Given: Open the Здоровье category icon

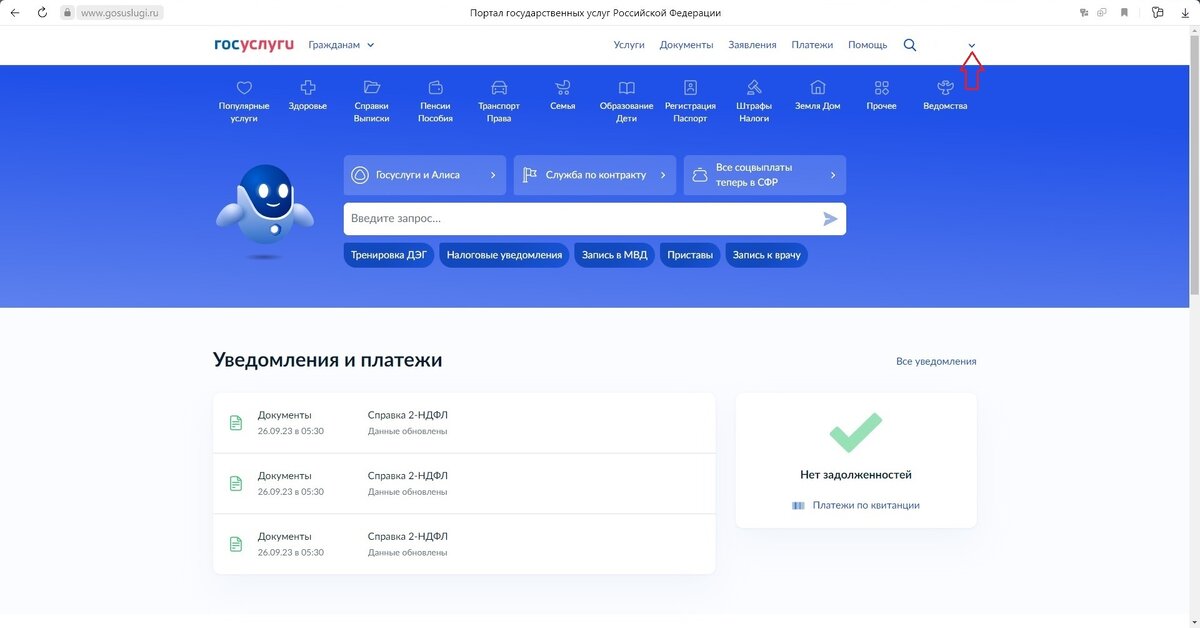Looking at the screenshot, I should click(308, 88).
